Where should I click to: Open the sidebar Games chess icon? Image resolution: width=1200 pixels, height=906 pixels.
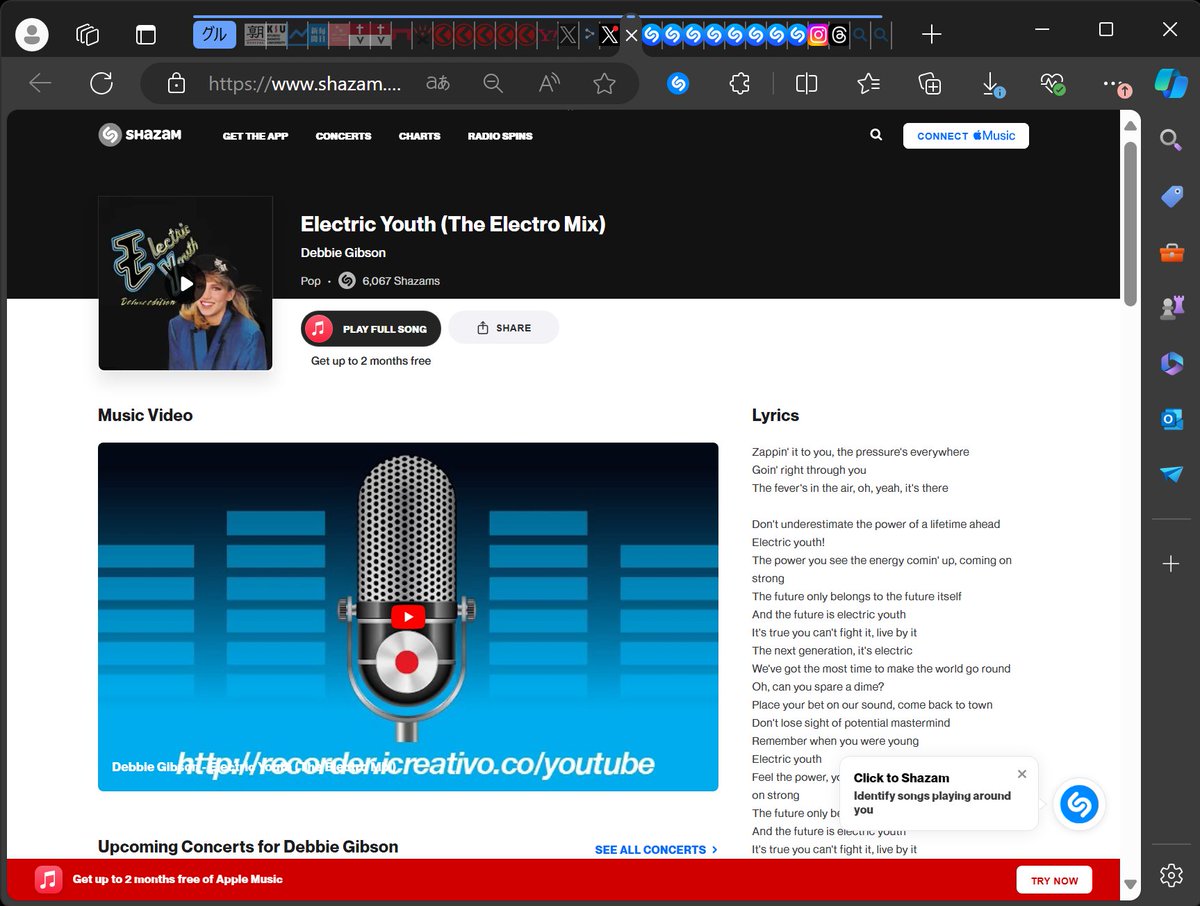1171,308
